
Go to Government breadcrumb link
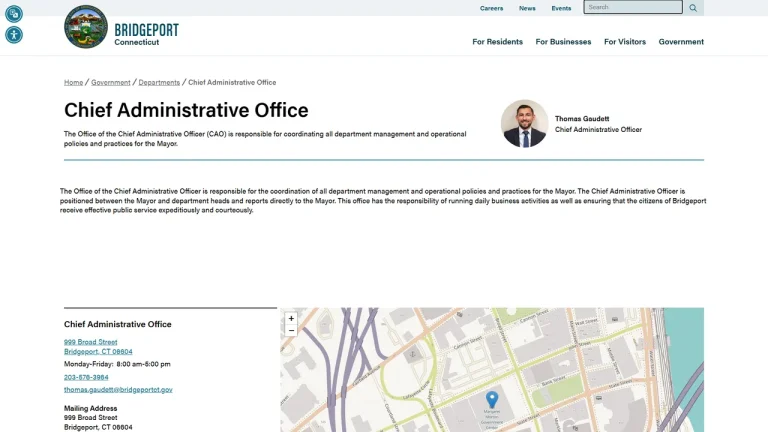pyautogui.click(x=111, y=82)
